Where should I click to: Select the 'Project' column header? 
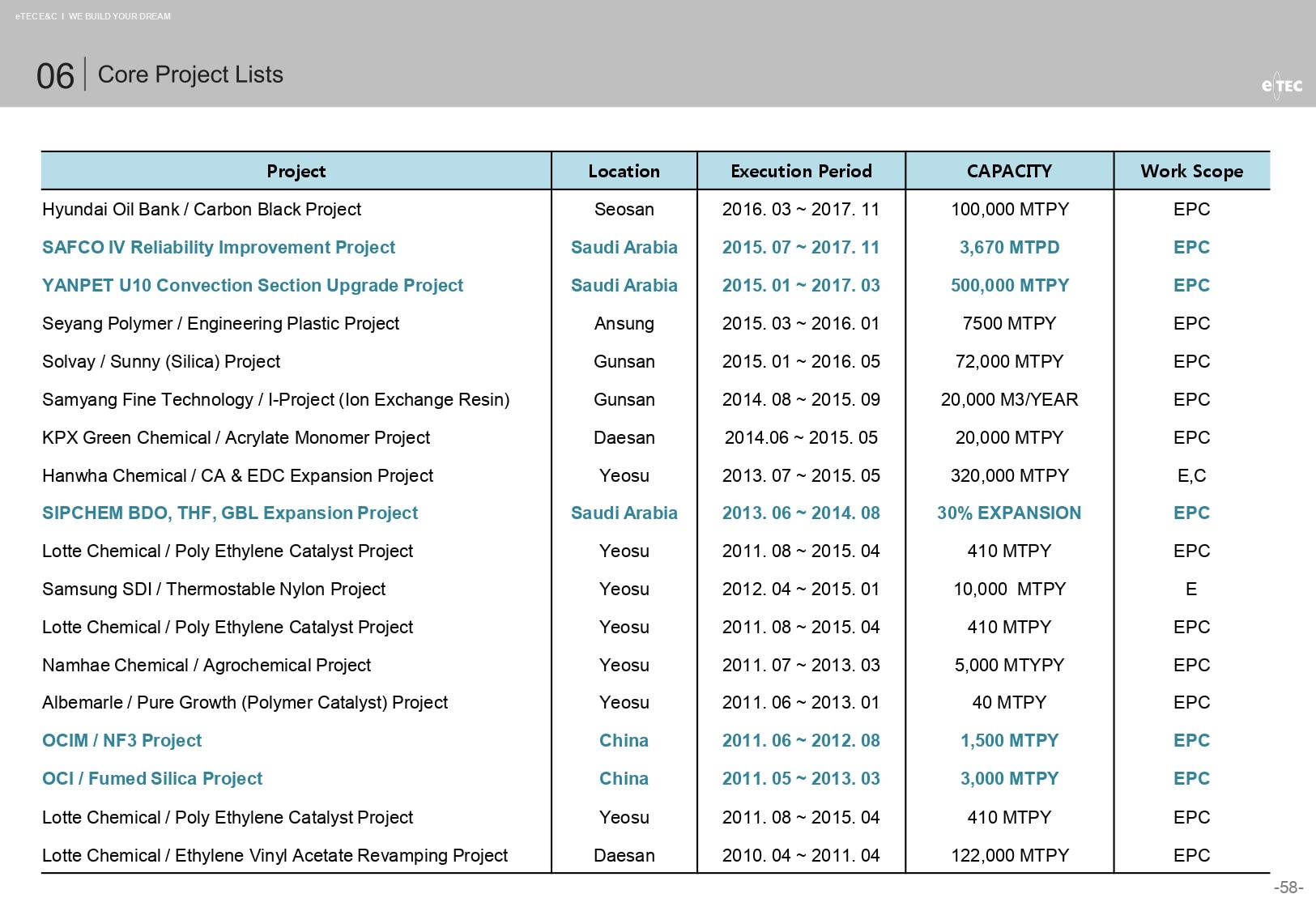[296, 171]
